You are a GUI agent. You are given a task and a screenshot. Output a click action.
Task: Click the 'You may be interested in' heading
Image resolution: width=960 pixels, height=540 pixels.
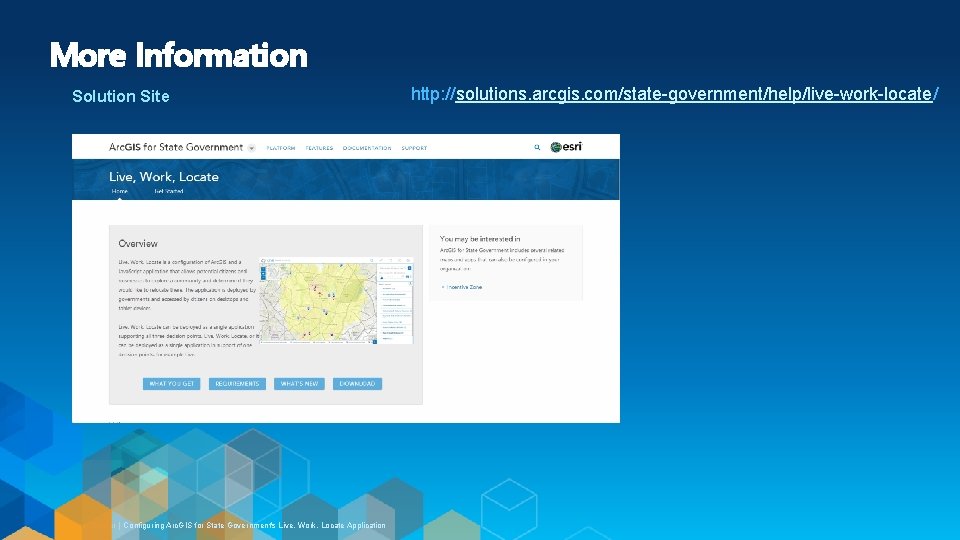click(480, 239)
